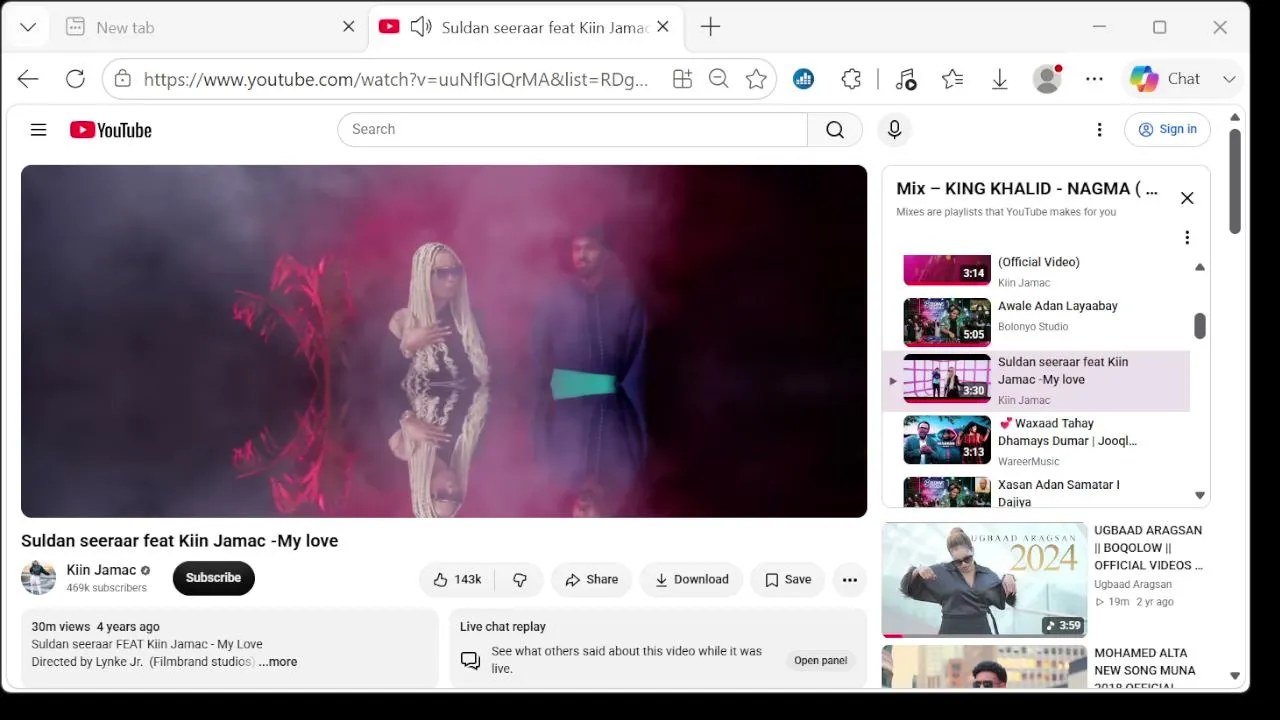Subscribe to Kiin Jamac
Viewport: 1280px width, 720px height.
[213, 578]
